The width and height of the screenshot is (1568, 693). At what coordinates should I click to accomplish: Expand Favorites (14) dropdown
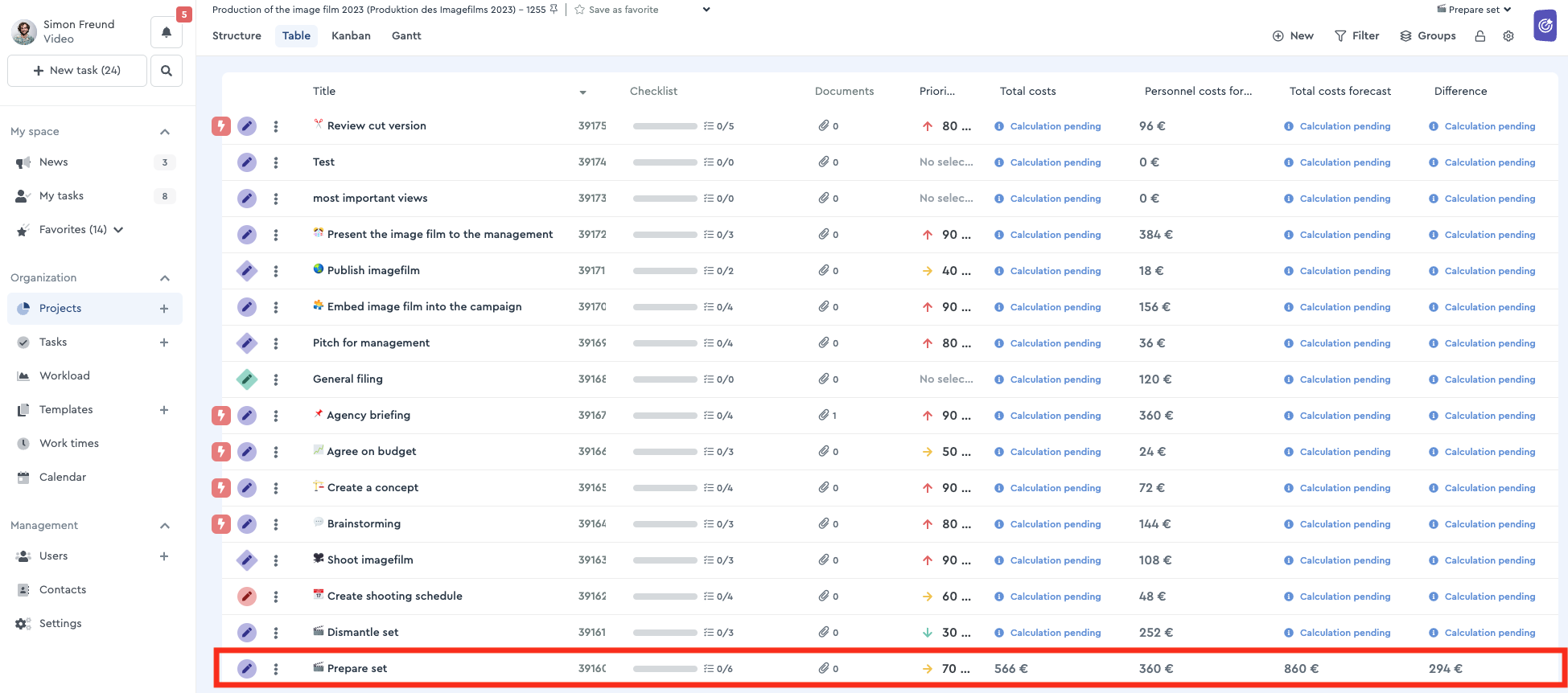[119, 230]
